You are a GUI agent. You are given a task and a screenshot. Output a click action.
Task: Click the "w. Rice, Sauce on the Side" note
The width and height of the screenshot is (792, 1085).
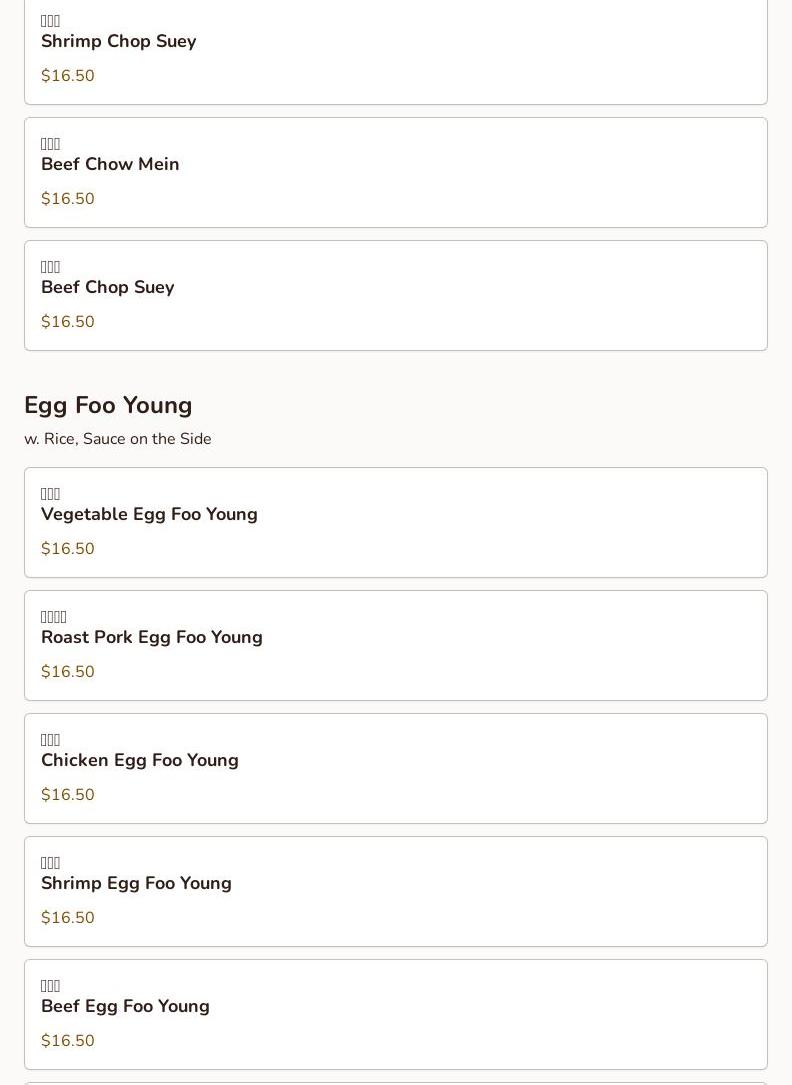(118, 439)
